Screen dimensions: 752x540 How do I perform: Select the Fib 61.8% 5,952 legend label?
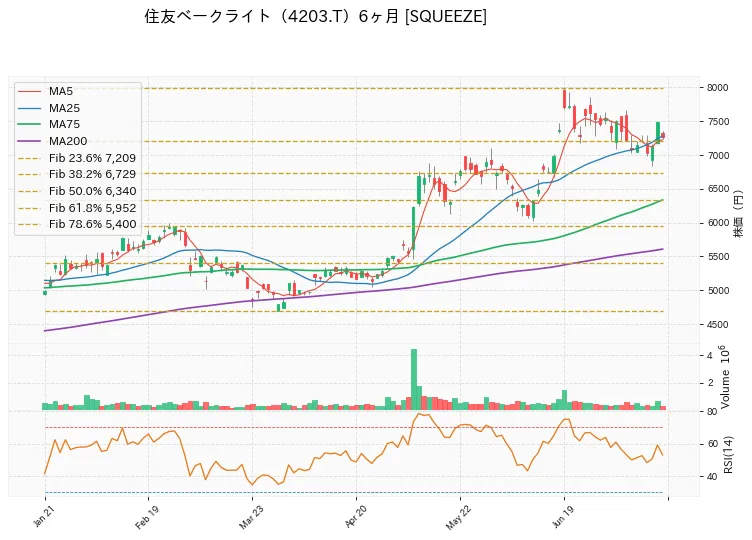92,208
